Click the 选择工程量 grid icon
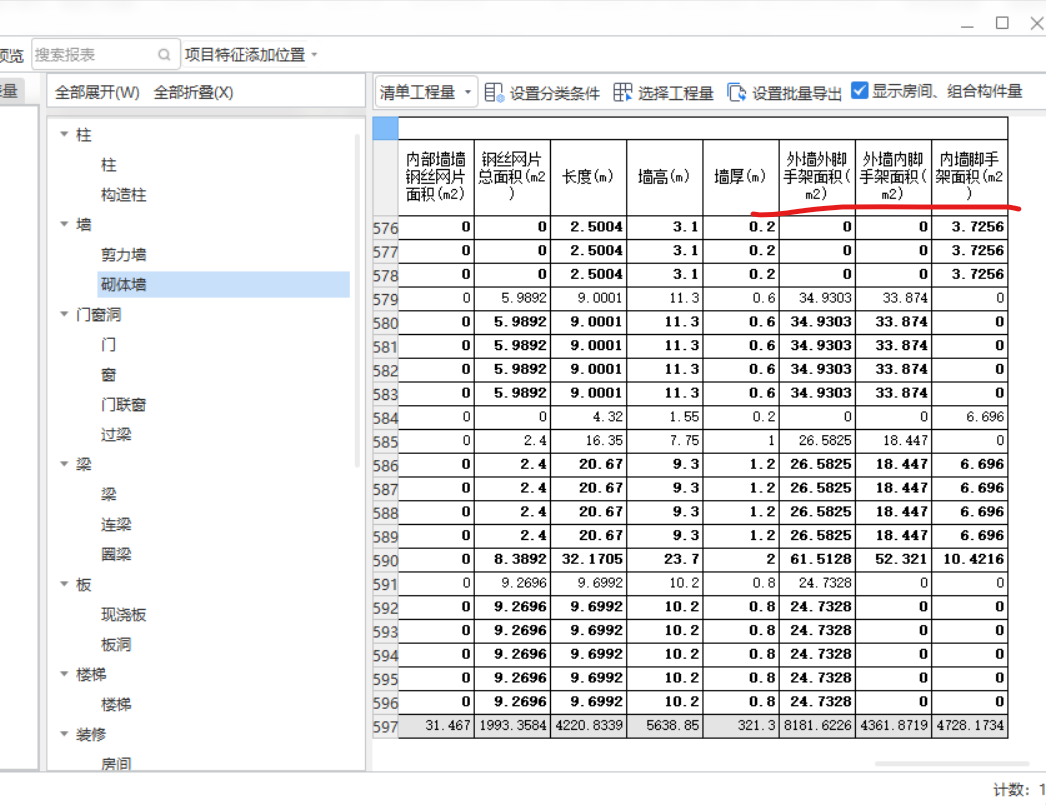The height and width of the screenshot is (807, 1046). [622, 93]
